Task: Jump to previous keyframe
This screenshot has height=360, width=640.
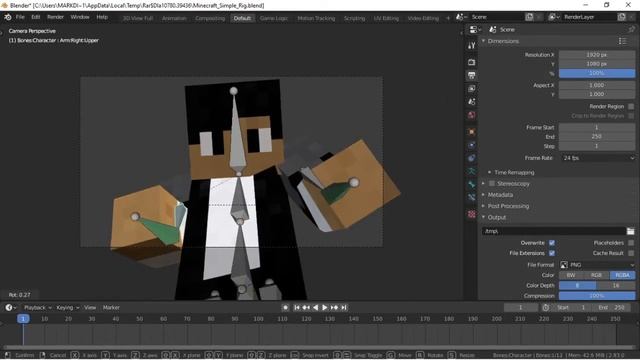Action: tap(306, 307)
